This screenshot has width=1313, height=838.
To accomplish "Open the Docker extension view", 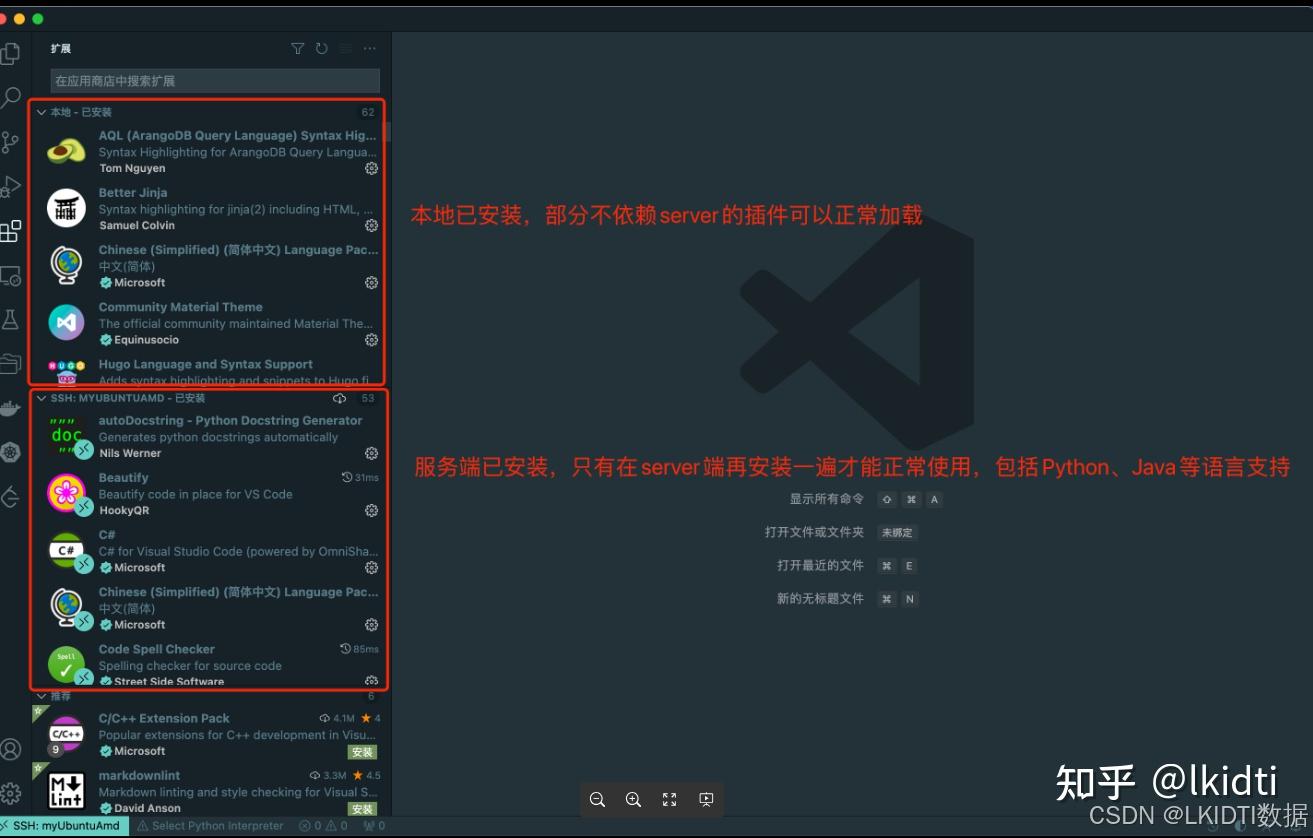I will (12, 409).
